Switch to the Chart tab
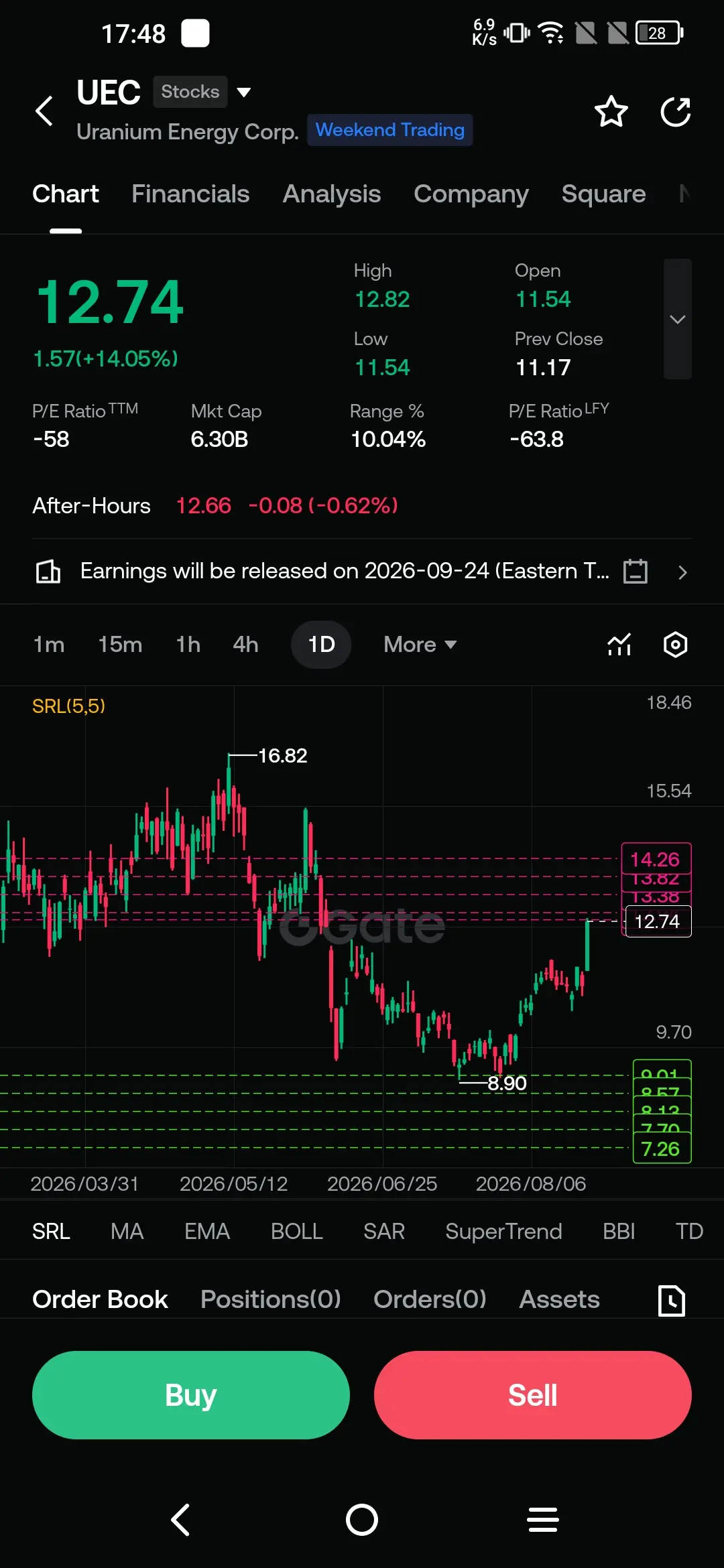Image resolution: width=724 pixels, height=1568 pixels. (x=66, y=194)
